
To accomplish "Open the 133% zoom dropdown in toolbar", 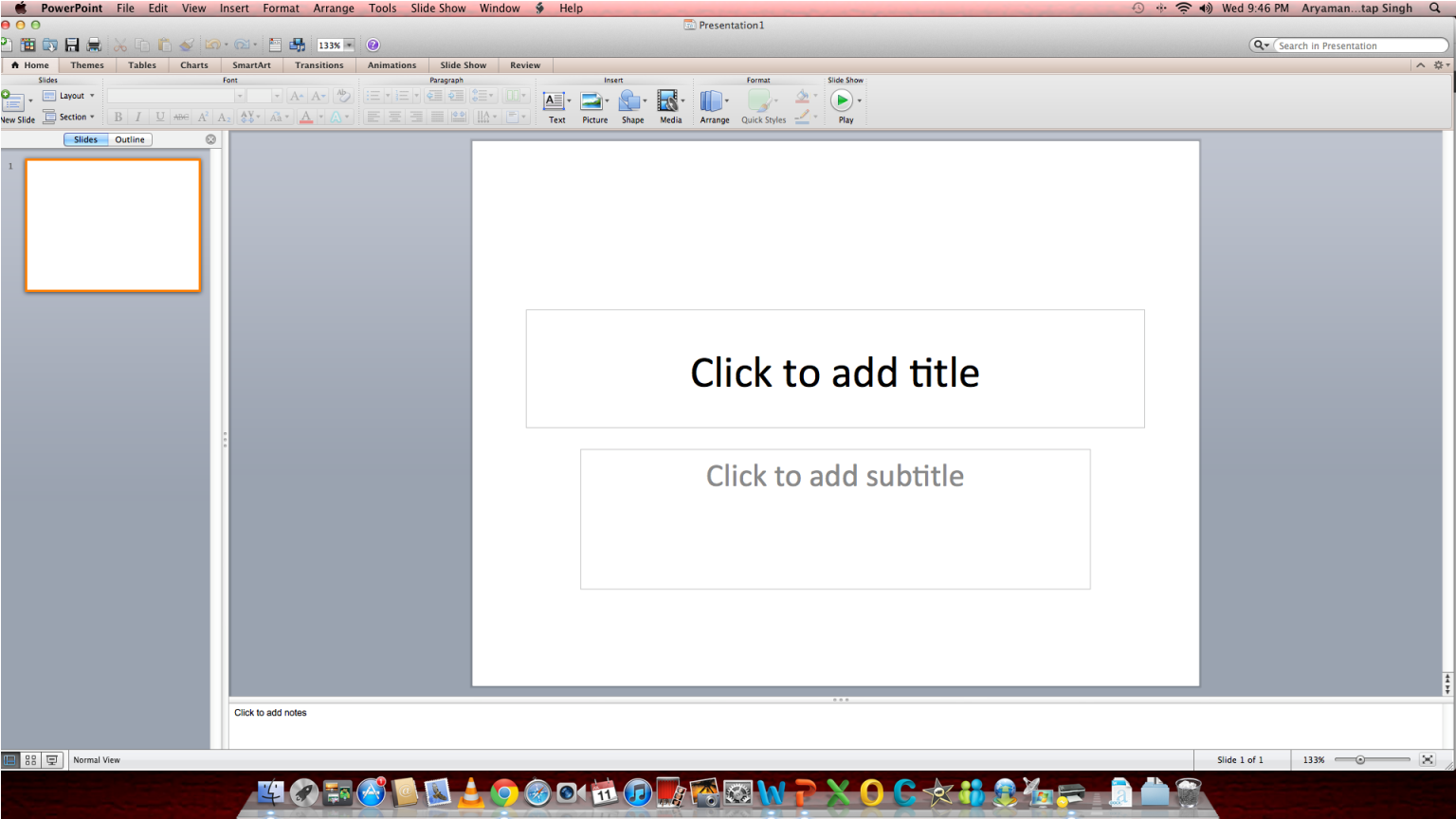I will [x=349, y=45].
